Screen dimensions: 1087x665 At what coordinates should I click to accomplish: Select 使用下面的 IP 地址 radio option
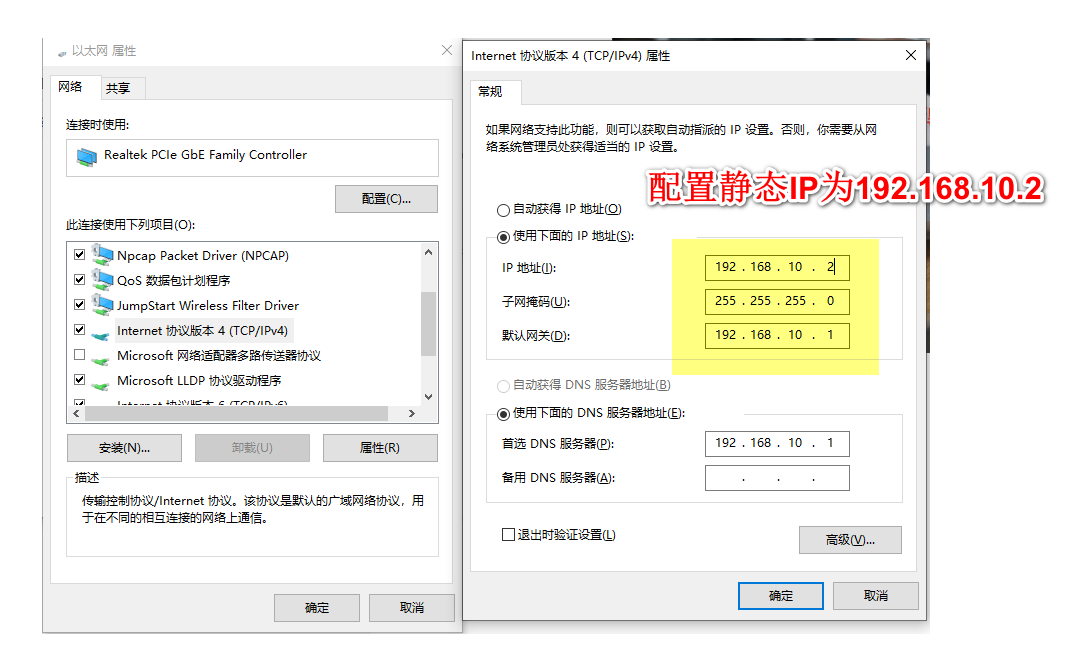[502, 236]
